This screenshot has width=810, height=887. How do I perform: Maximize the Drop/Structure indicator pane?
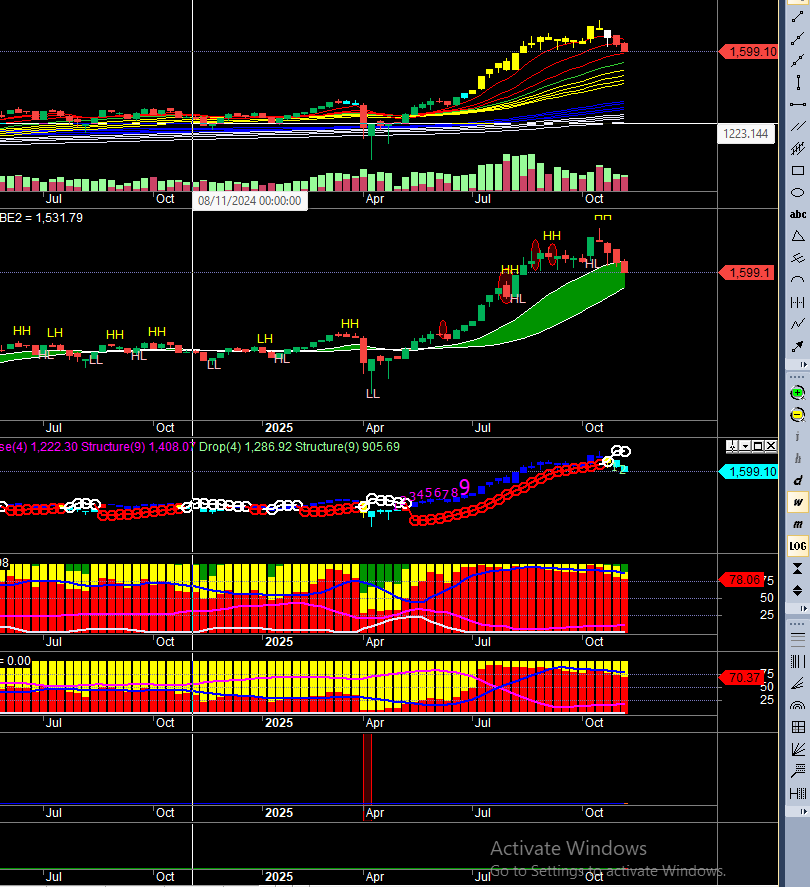point(758,446)
